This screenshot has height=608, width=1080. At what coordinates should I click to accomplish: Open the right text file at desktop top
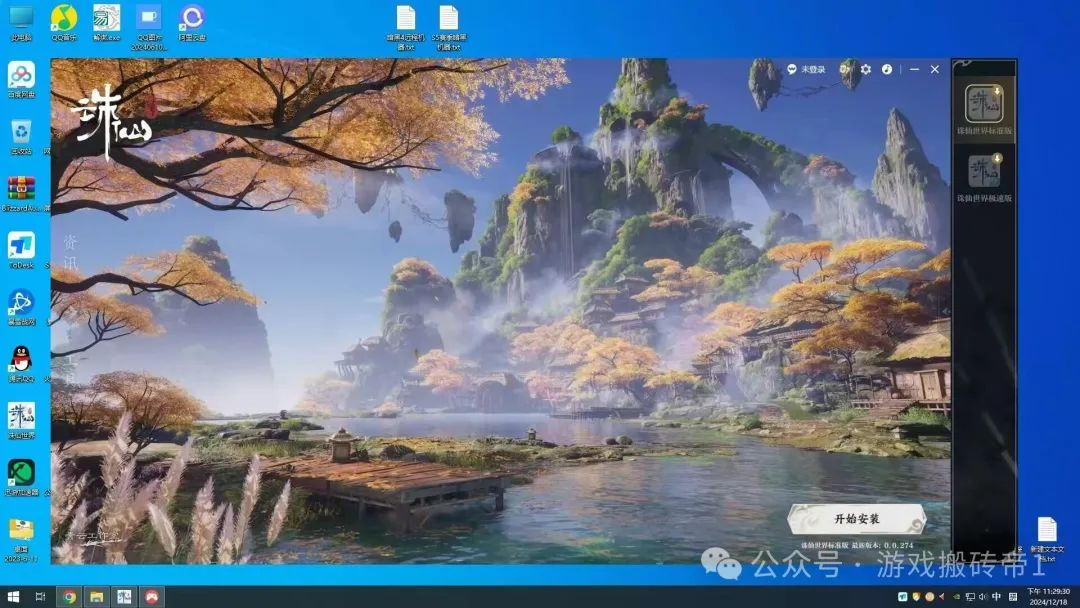[x=448, y=28]
